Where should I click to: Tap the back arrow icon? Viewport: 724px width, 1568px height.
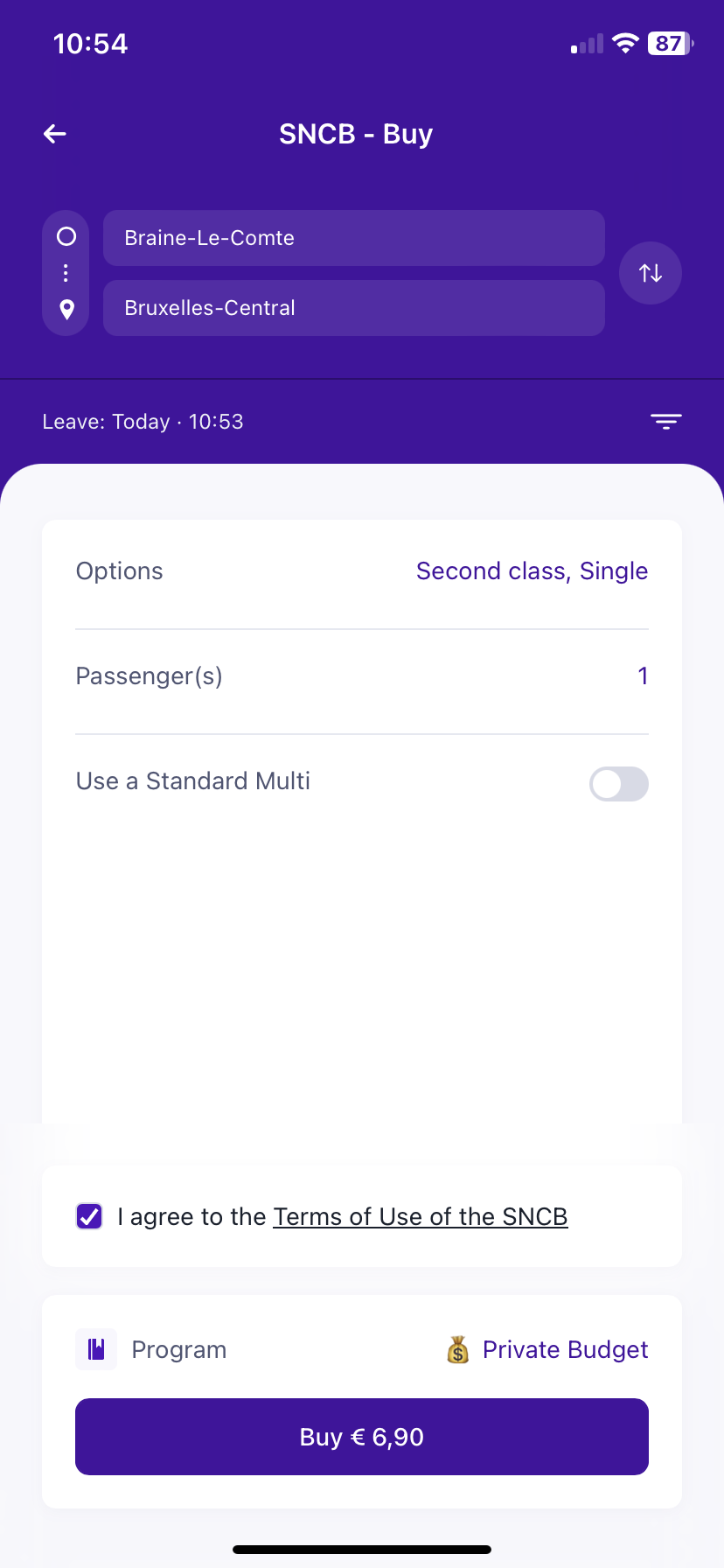tap(55, 134)
